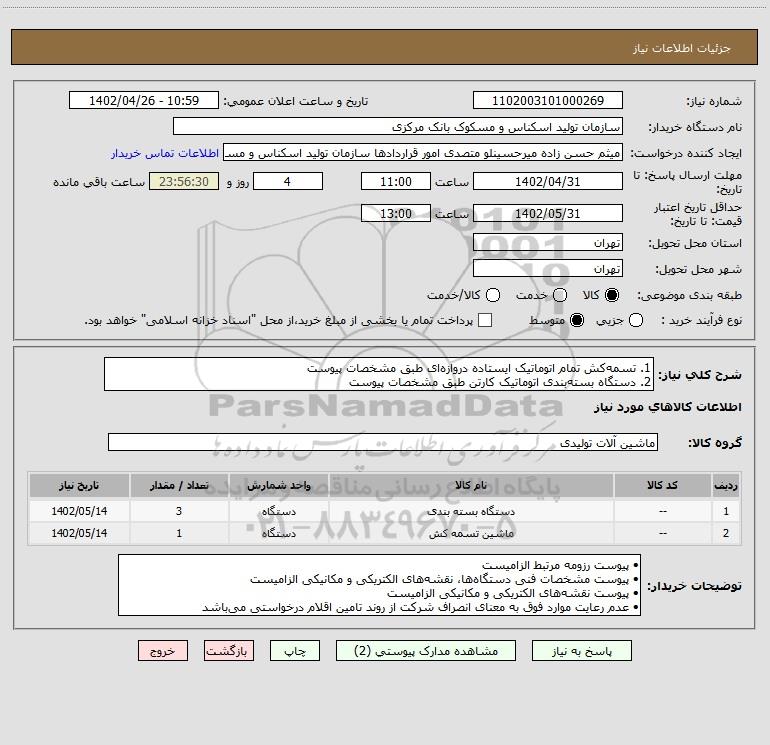The image size is (770, 745).
Task: Click the خروج exit button
Action: pos(163,651)
